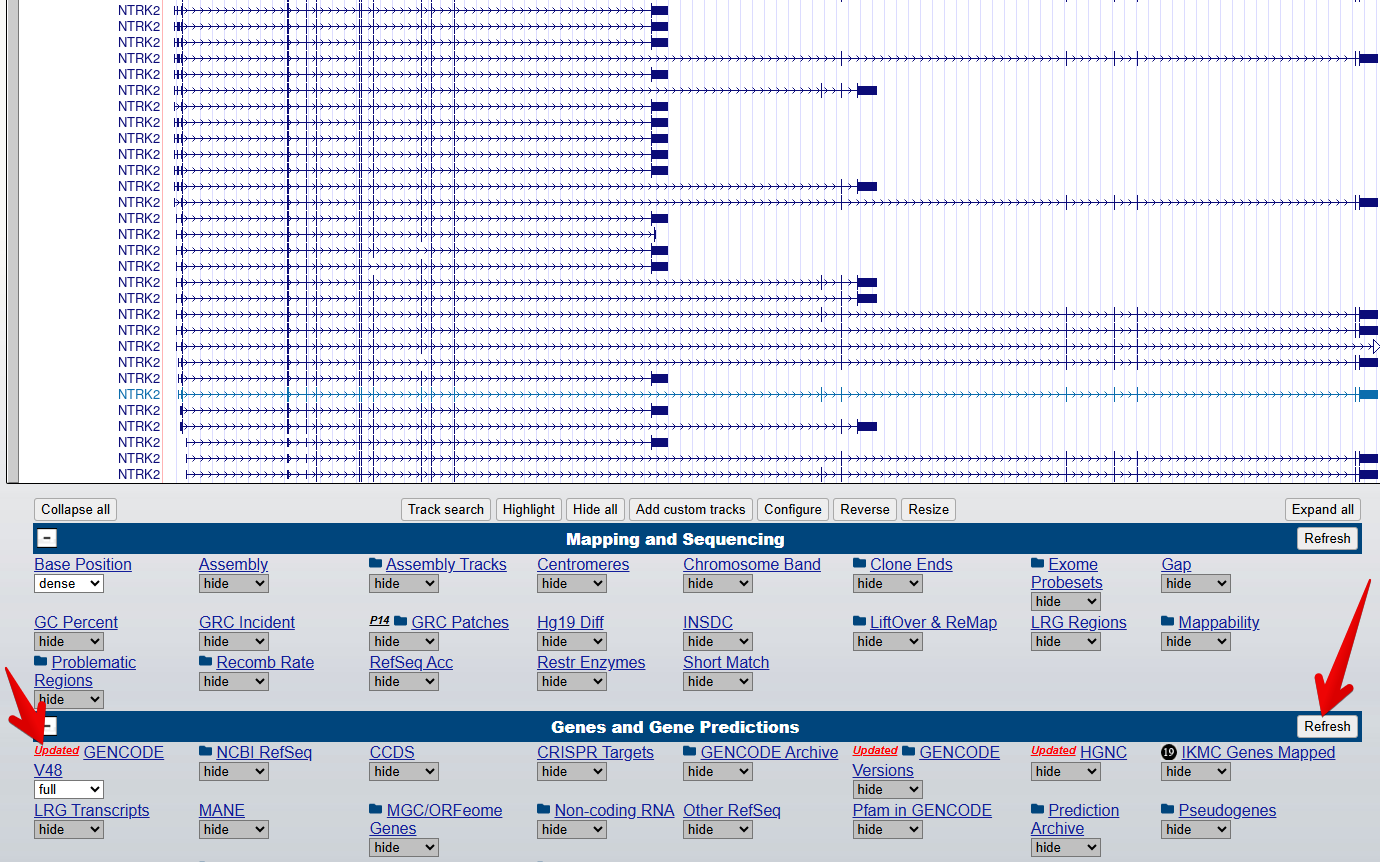
Task: Open the GC Percent track link
Action: click(x=76, y=622)
